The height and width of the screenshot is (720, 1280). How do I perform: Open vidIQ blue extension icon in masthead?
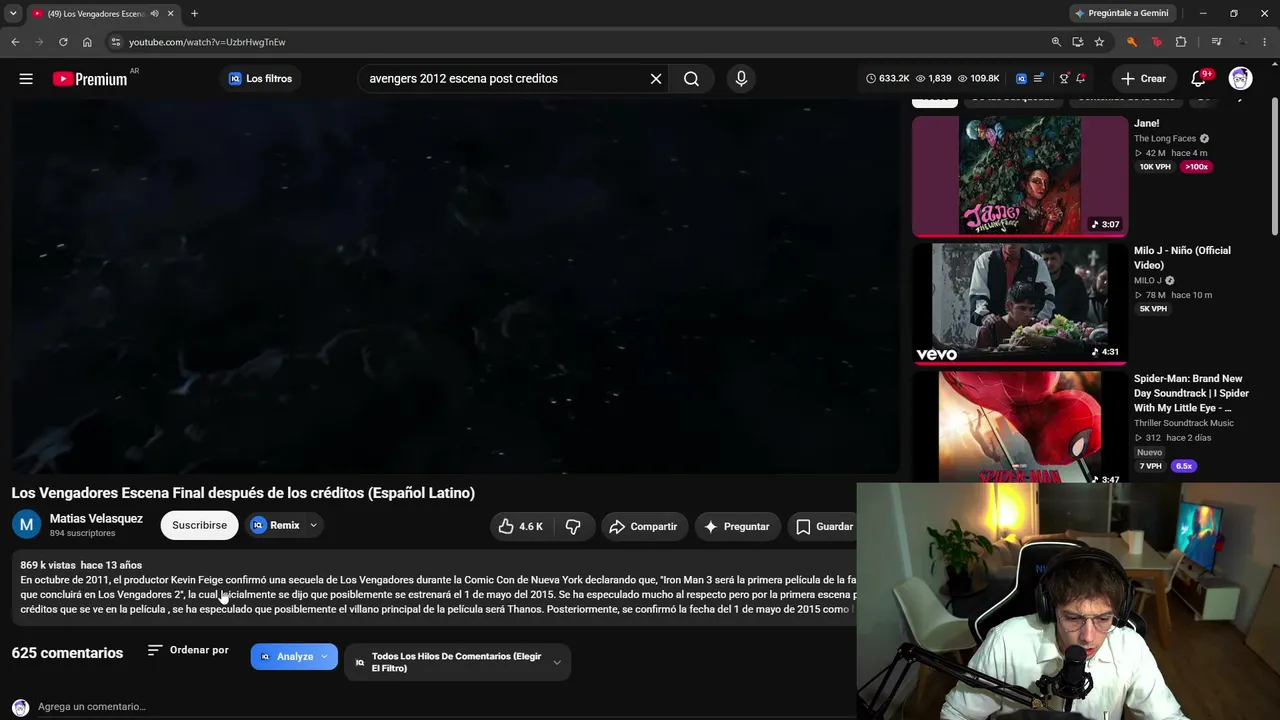tap(1021, 78)
